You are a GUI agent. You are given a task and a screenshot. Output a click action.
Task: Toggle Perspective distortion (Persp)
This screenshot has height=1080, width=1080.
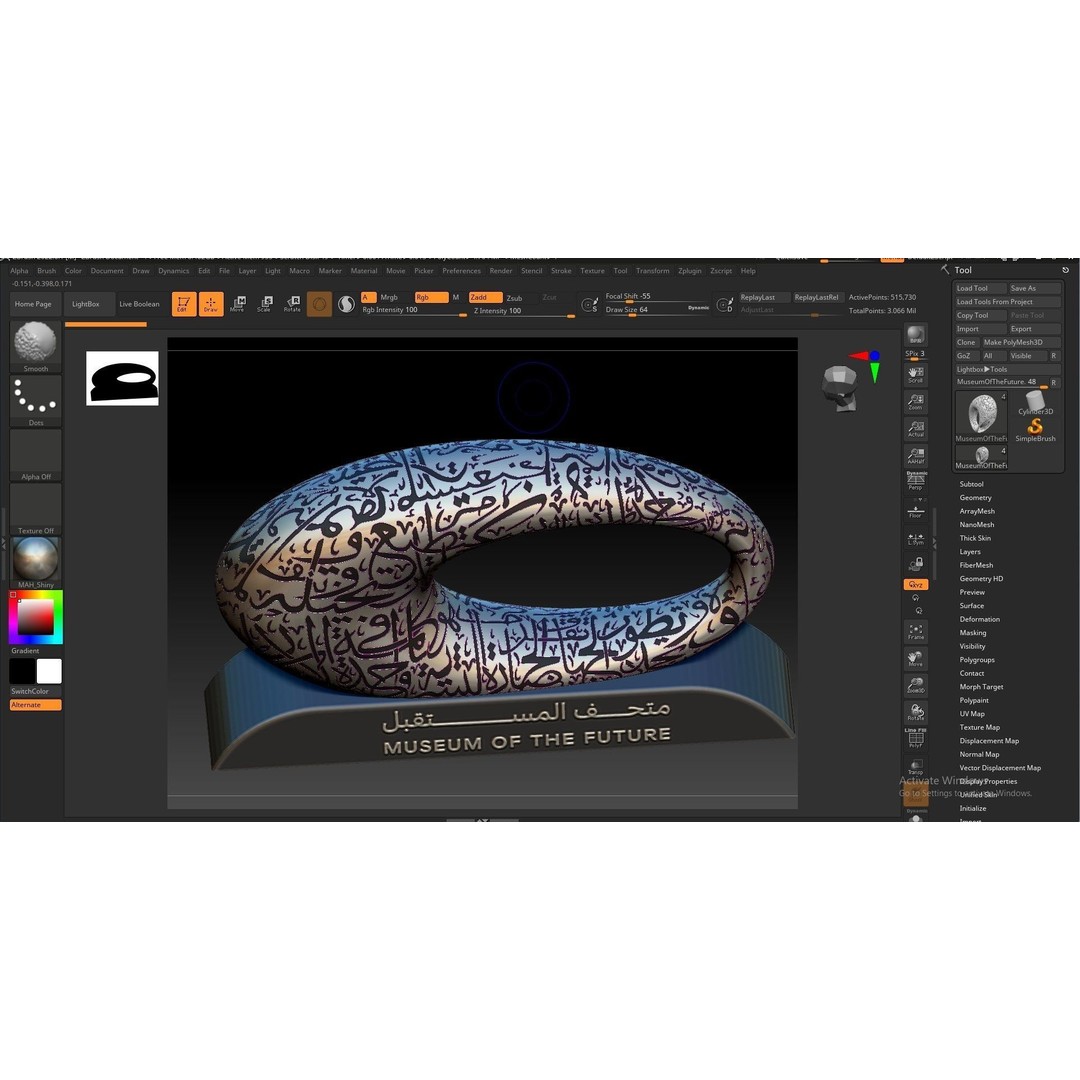[916, 481]
